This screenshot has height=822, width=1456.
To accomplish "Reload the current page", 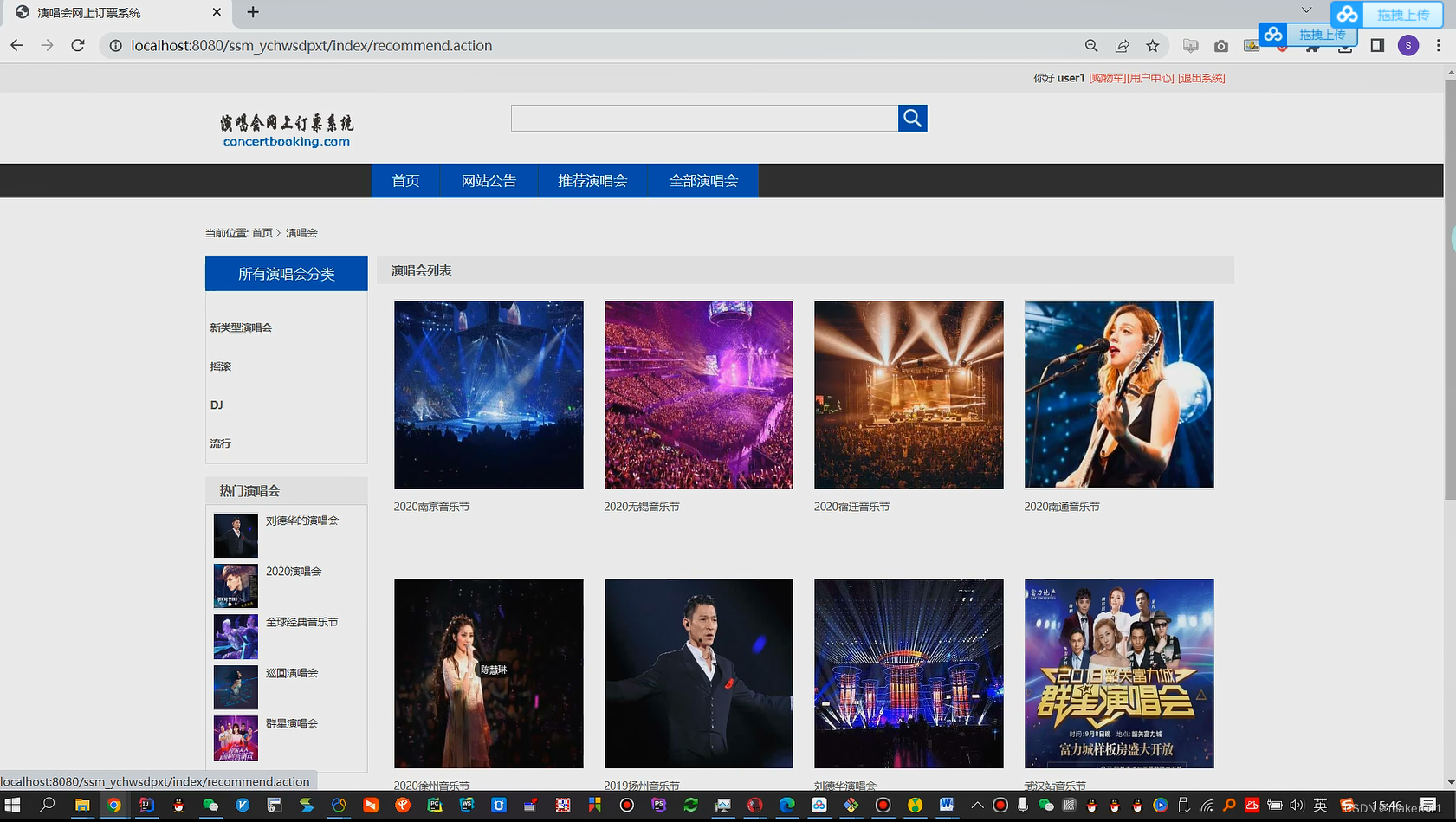I will click(78, 45).
